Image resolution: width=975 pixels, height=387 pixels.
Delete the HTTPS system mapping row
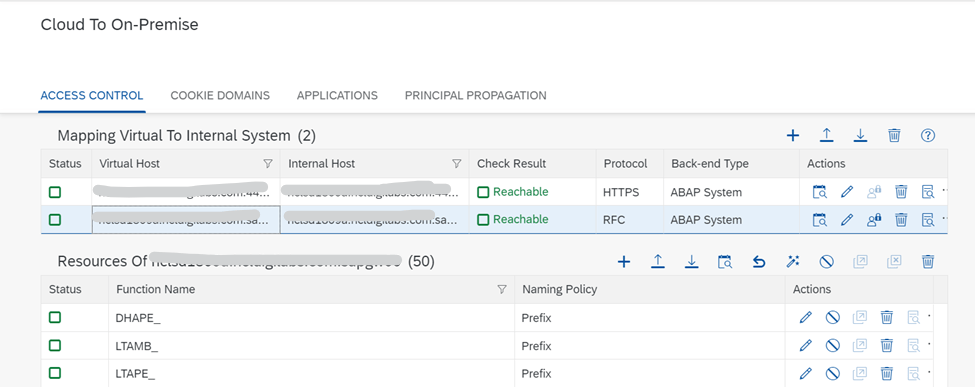click(900, 192)
